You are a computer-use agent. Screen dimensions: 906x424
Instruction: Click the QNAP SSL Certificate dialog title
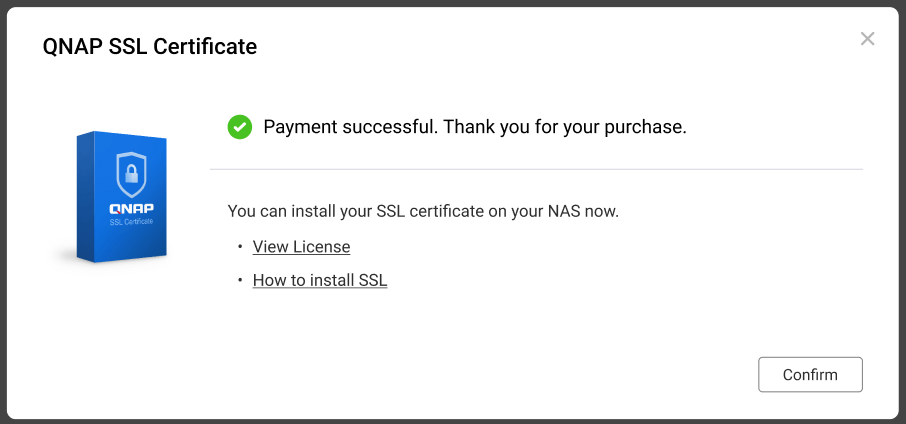pos(150,46)
